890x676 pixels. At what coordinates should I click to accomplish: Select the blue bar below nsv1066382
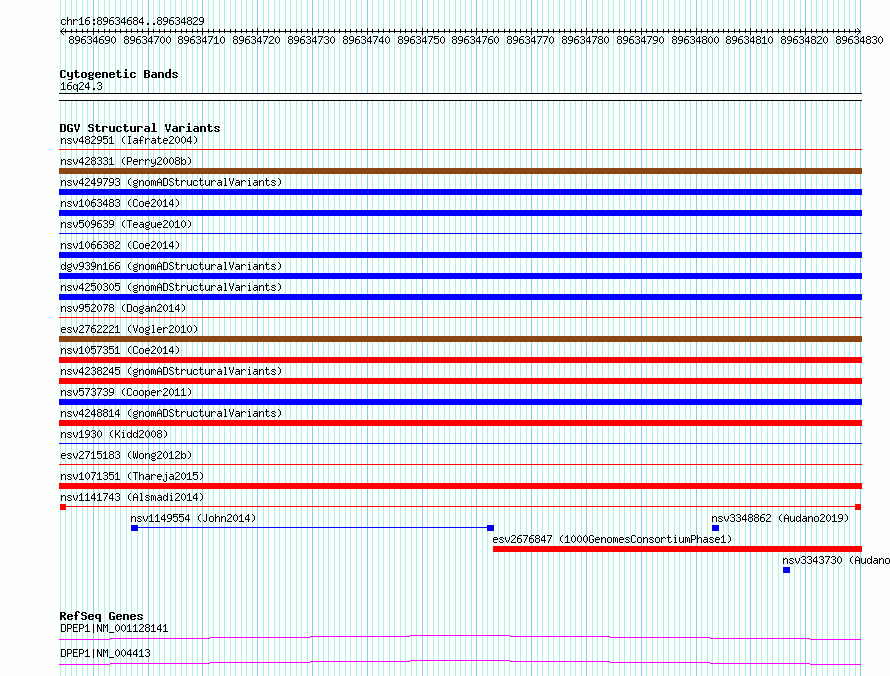[x=460, y=255]
